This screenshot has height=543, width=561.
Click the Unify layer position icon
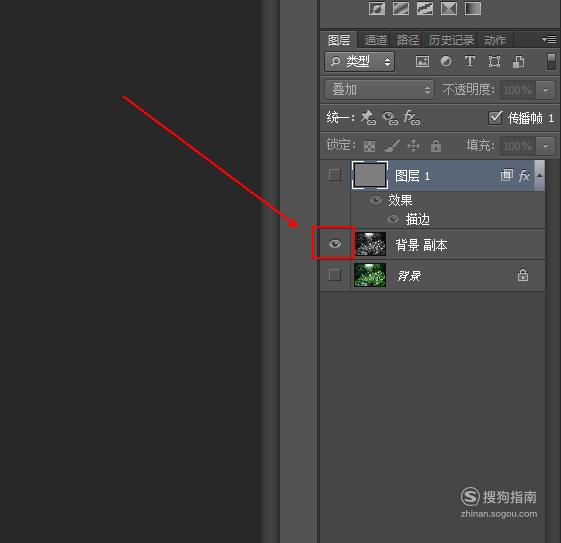[x=368, y=117]
